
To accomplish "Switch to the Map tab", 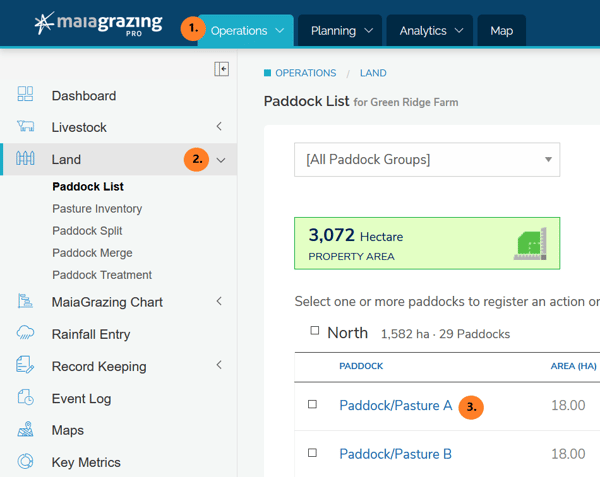I will 501,31.
